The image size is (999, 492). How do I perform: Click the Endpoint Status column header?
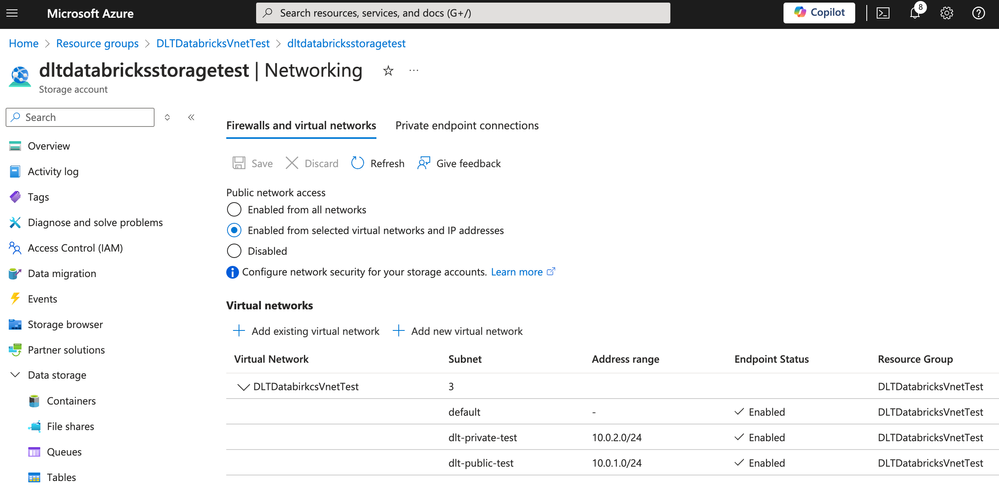point(772,359)
